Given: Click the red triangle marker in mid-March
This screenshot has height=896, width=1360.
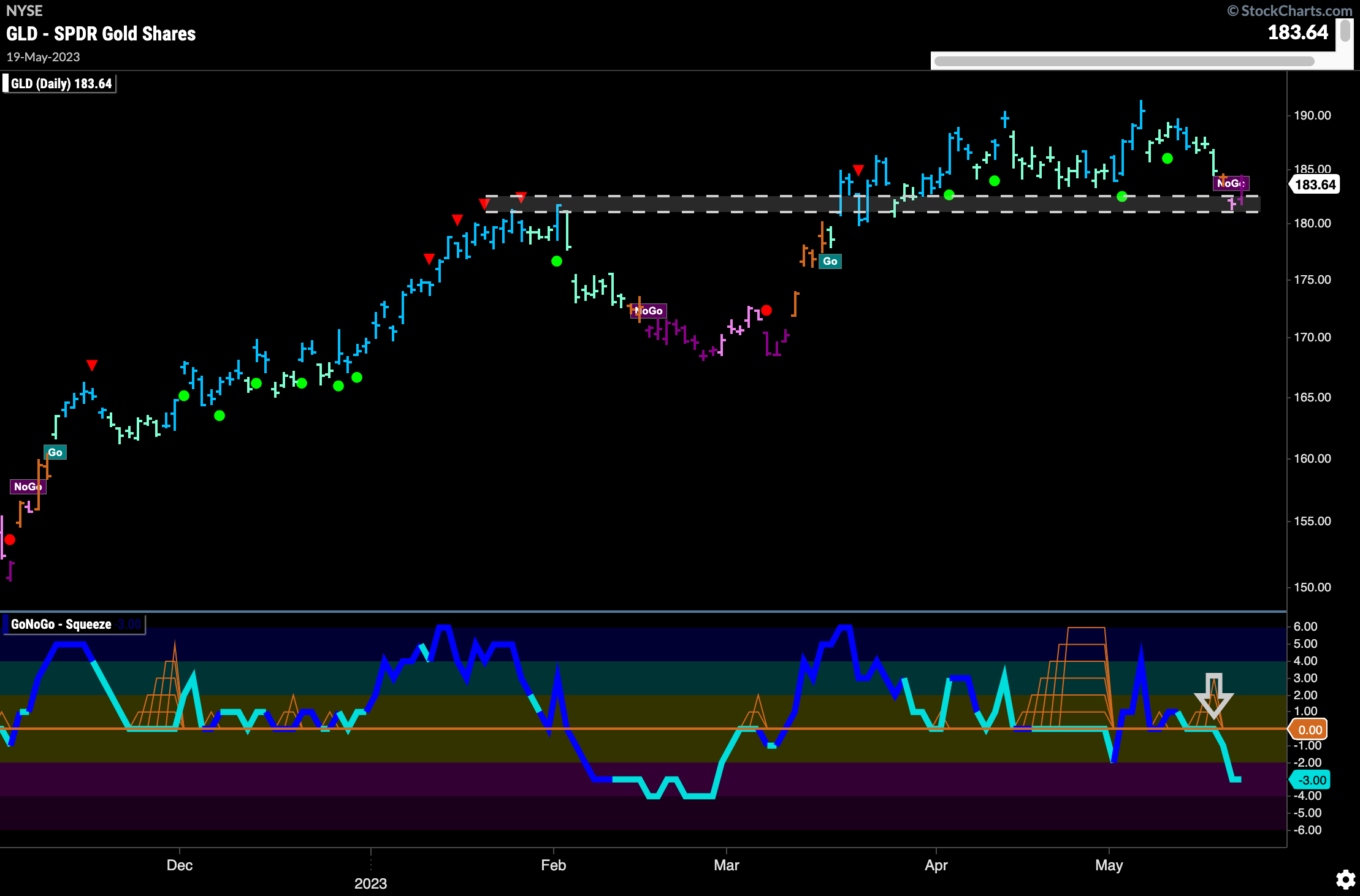Looking at the screenshot, I should tap(858, 170).
